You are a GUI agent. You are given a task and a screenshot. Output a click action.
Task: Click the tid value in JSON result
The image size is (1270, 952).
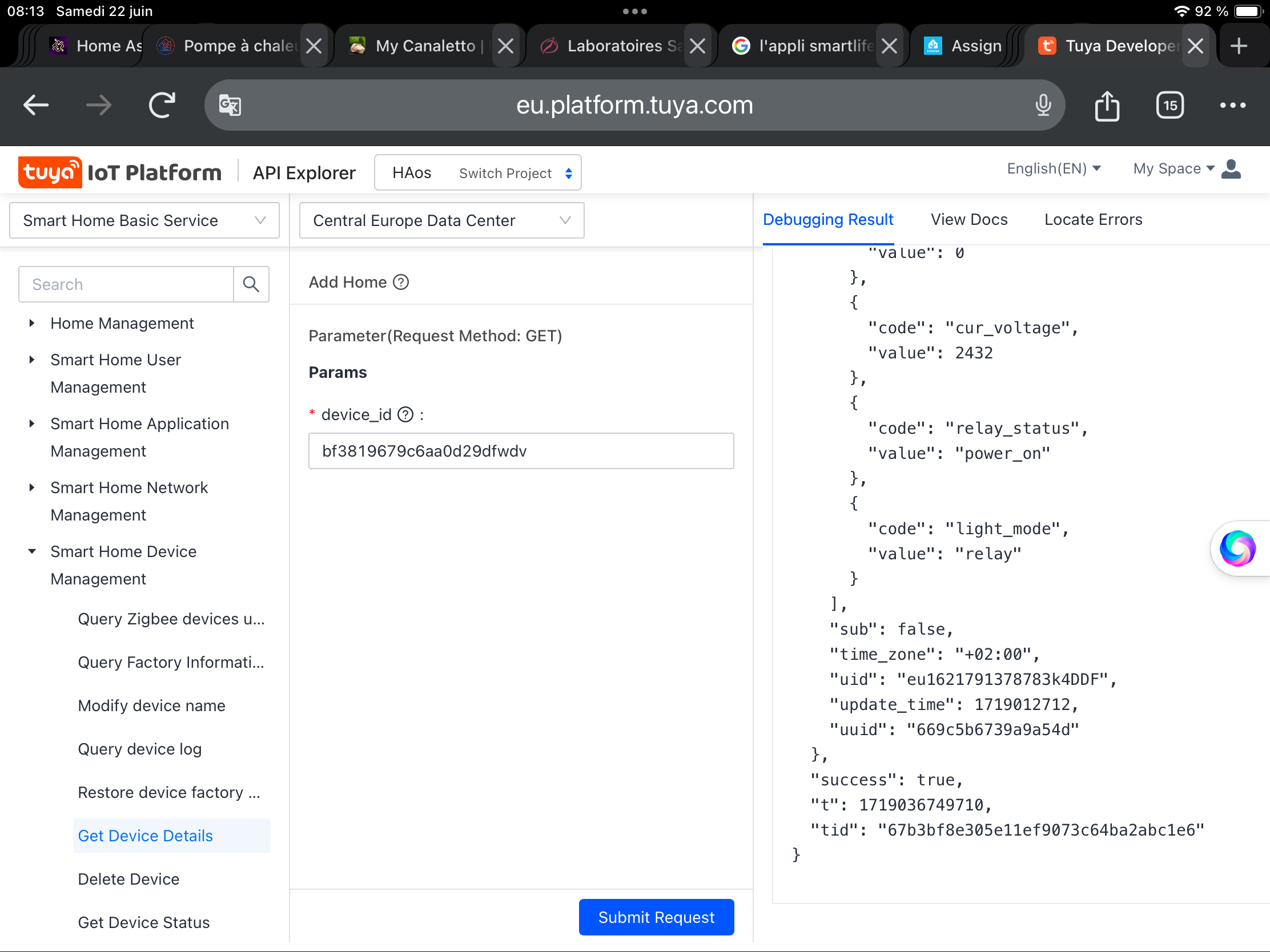point(1040,830)
